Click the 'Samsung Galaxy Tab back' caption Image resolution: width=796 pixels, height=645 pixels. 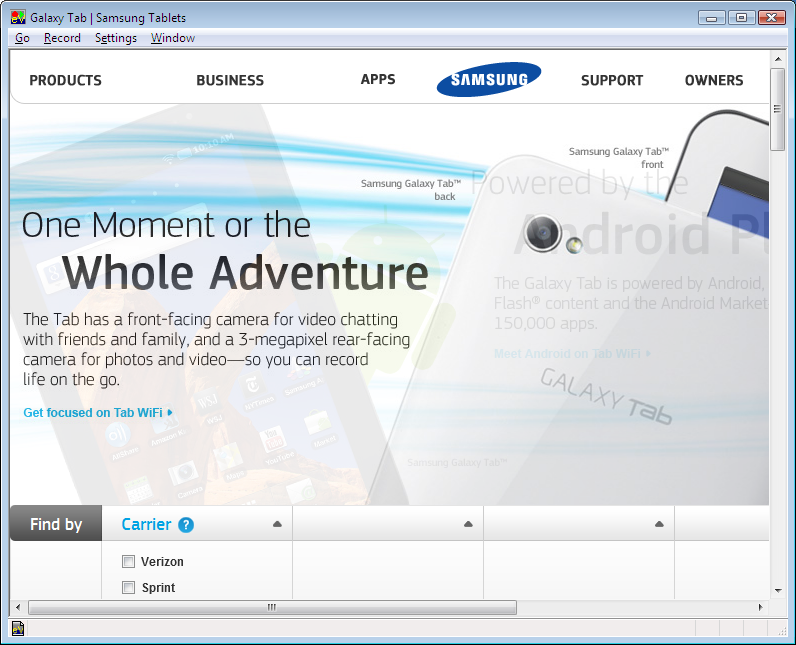coord(411,190)
